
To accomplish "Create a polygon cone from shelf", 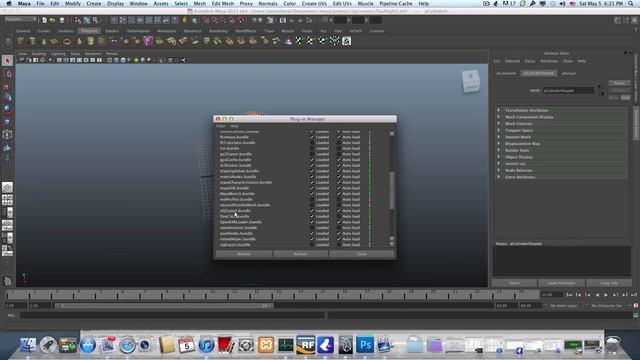I will point(44,41).
